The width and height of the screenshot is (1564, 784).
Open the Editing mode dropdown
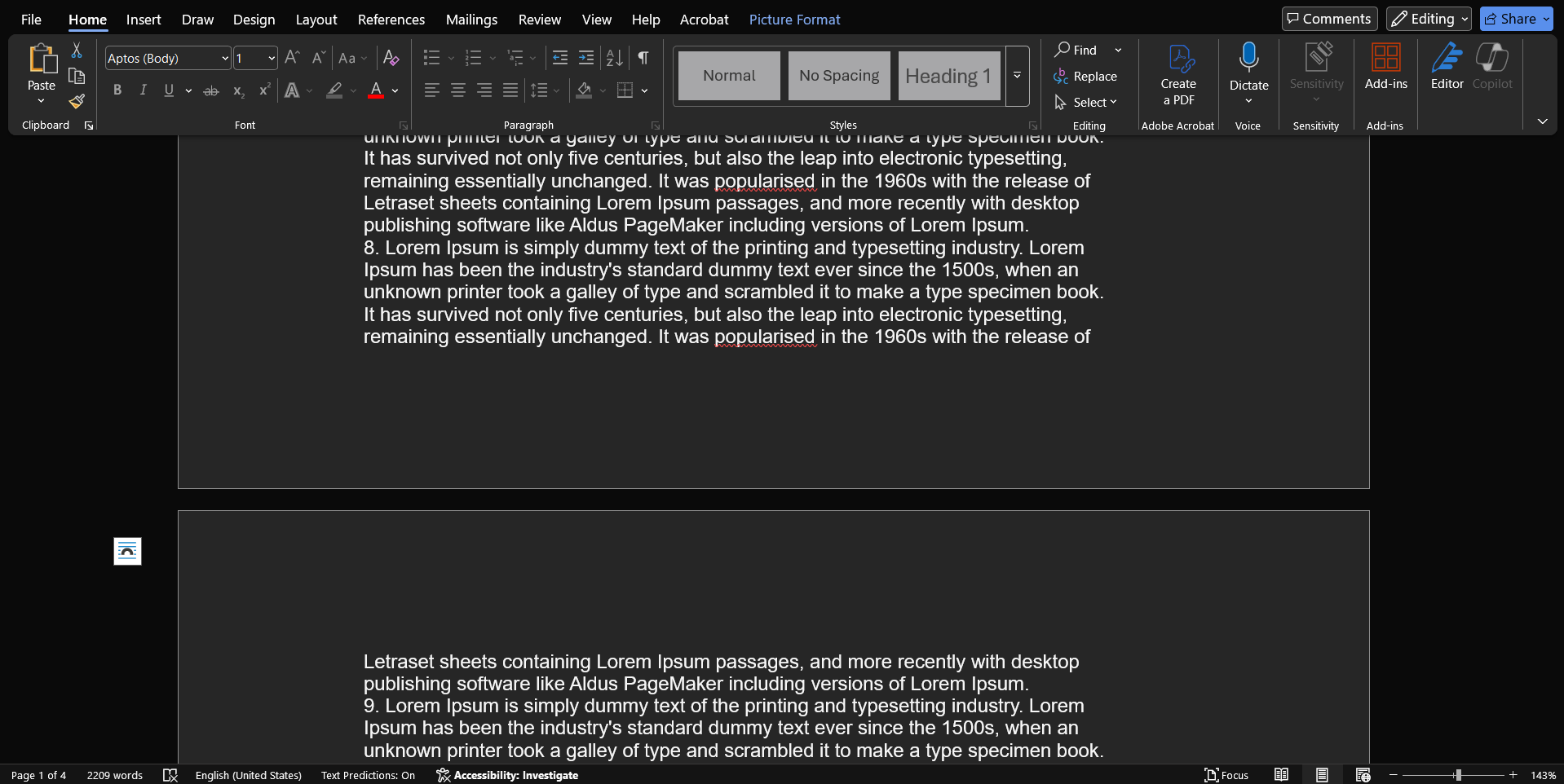click(x=1429, y=19)
